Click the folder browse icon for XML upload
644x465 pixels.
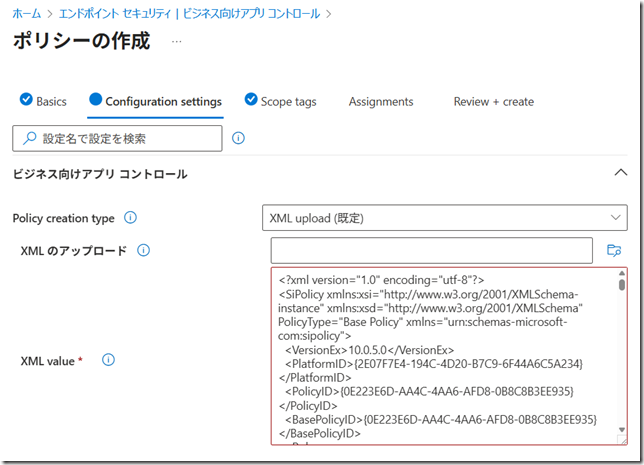pyautogui.click(x=614, y=250)
